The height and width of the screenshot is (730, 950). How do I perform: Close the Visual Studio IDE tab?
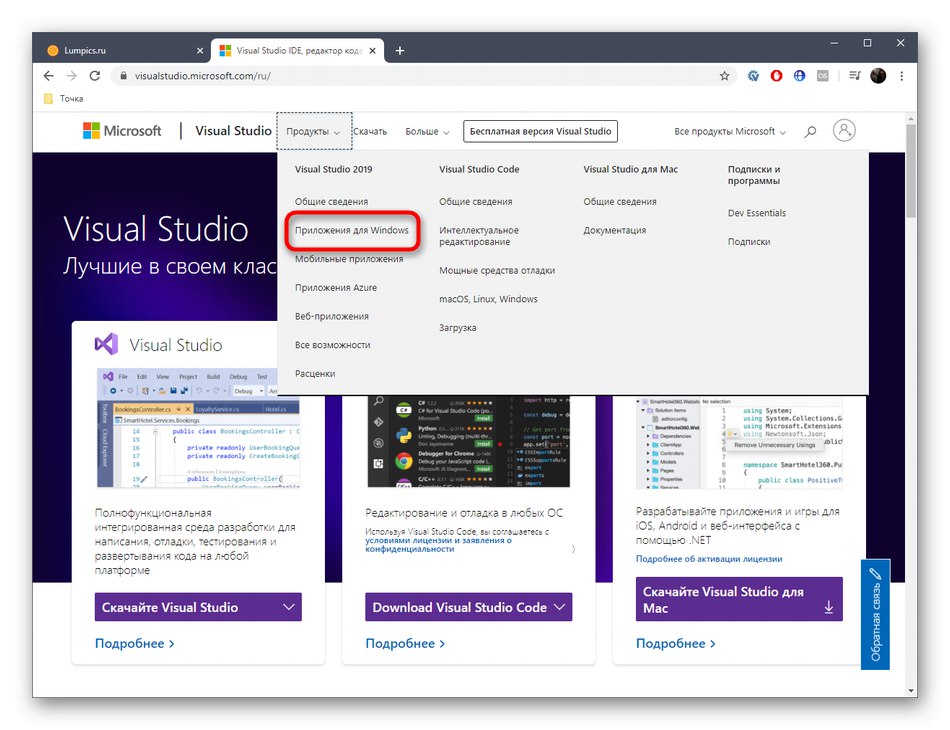click(x=373, y=51)
